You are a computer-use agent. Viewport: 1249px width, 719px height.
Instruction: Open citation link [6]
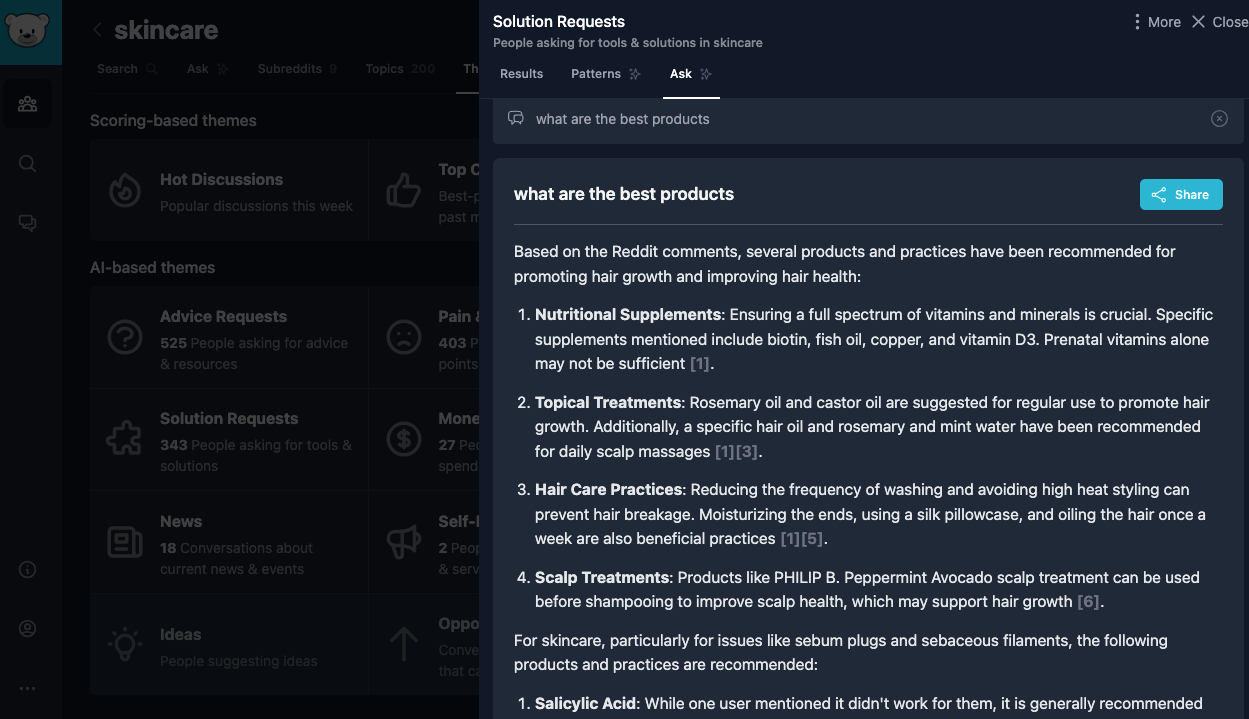click(1088, 602)
